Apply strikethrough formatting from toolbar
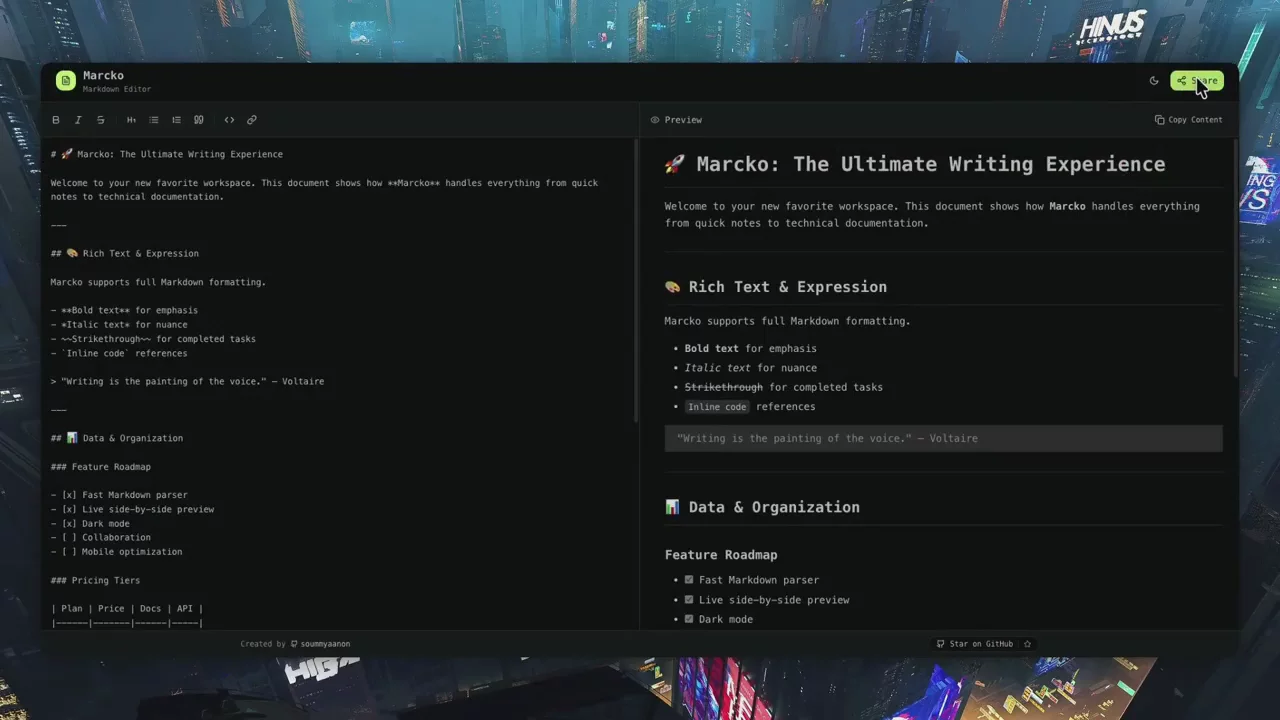This screenshot has width=1280, height=720. point(101,120)
